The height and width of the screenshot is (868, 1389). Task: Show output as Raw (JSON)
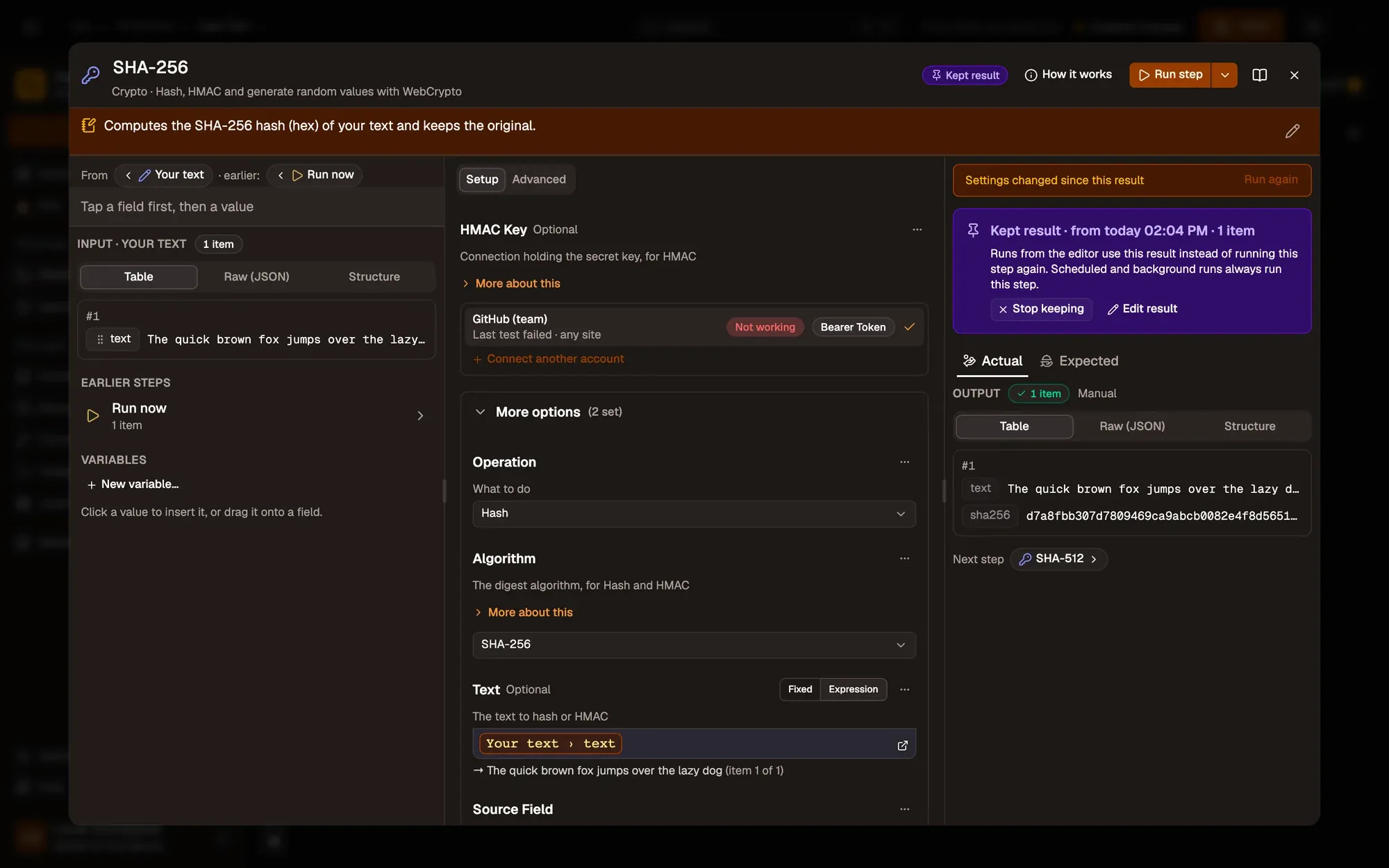(x=1132, y=426)
